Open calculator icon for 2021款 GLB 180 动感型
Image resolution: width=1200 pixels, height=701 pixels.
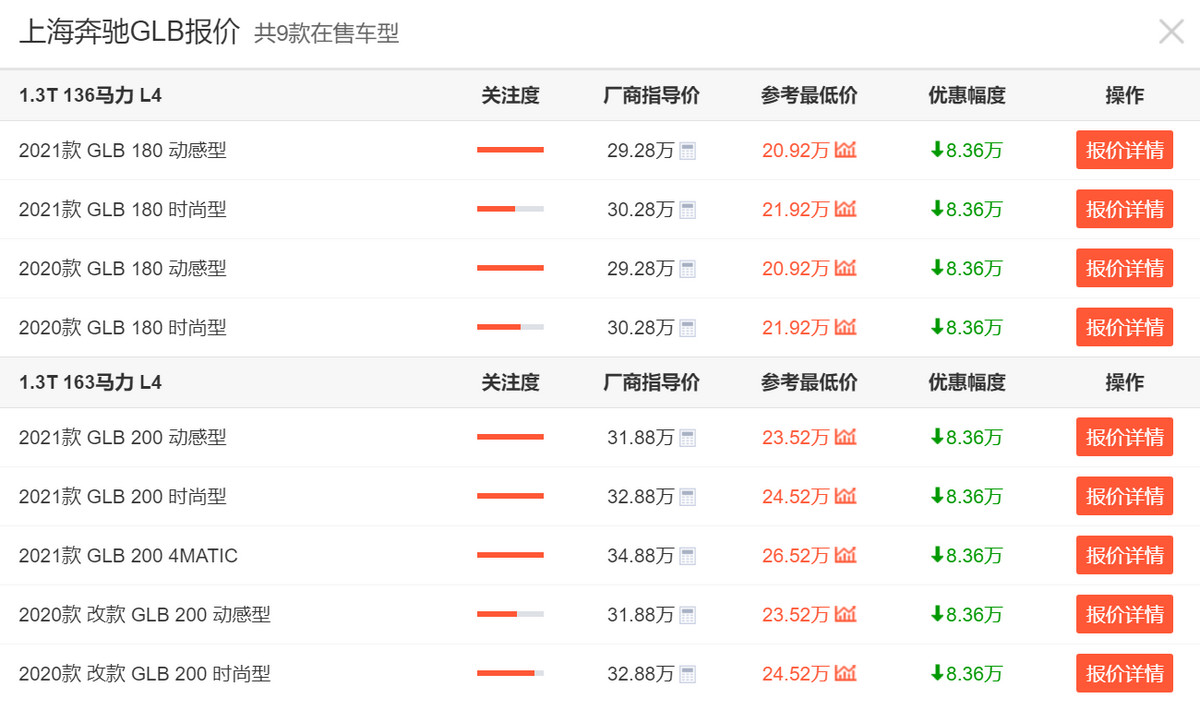[x=688, y=151]
